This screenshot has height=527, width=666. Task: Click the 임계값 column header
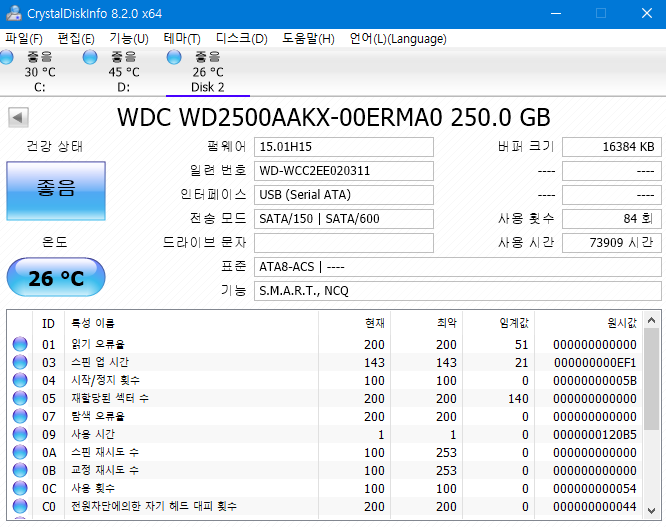coord(498,324)
